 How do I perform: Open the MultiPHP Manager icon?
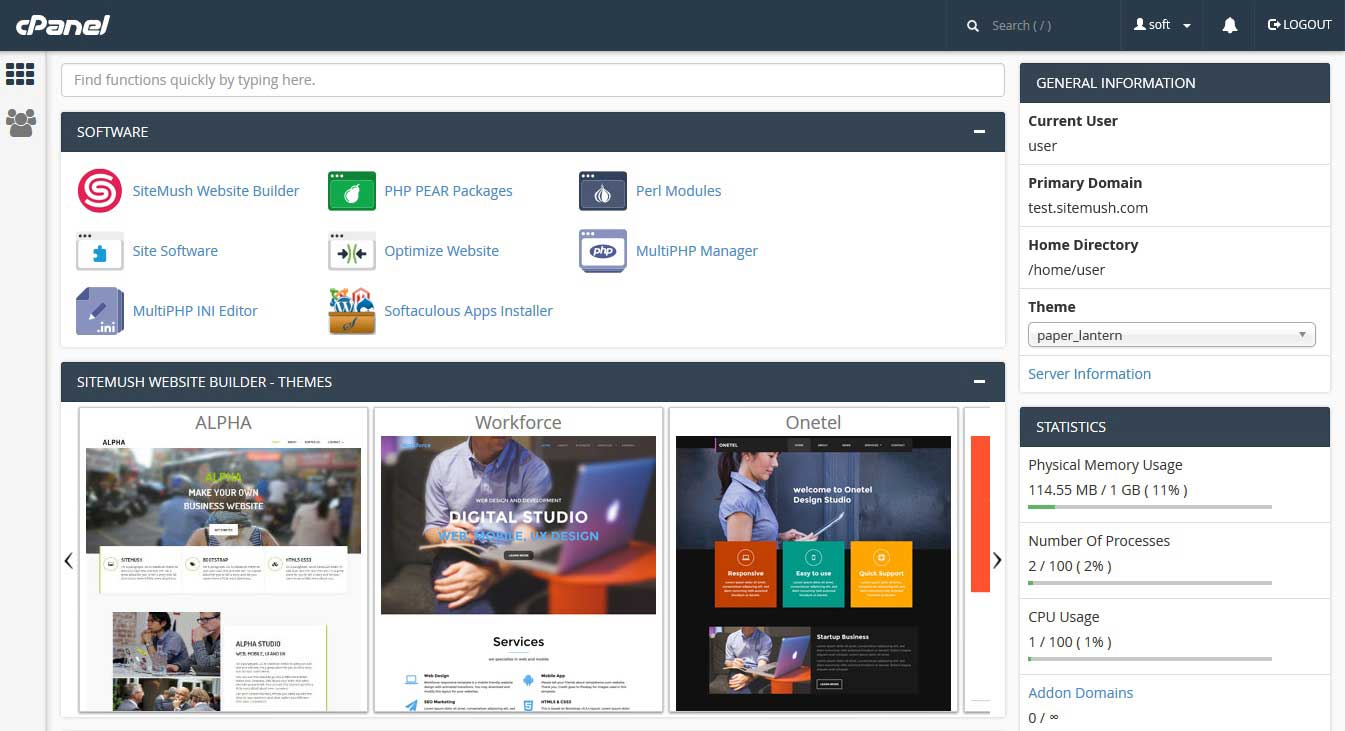tap(603, 251)
